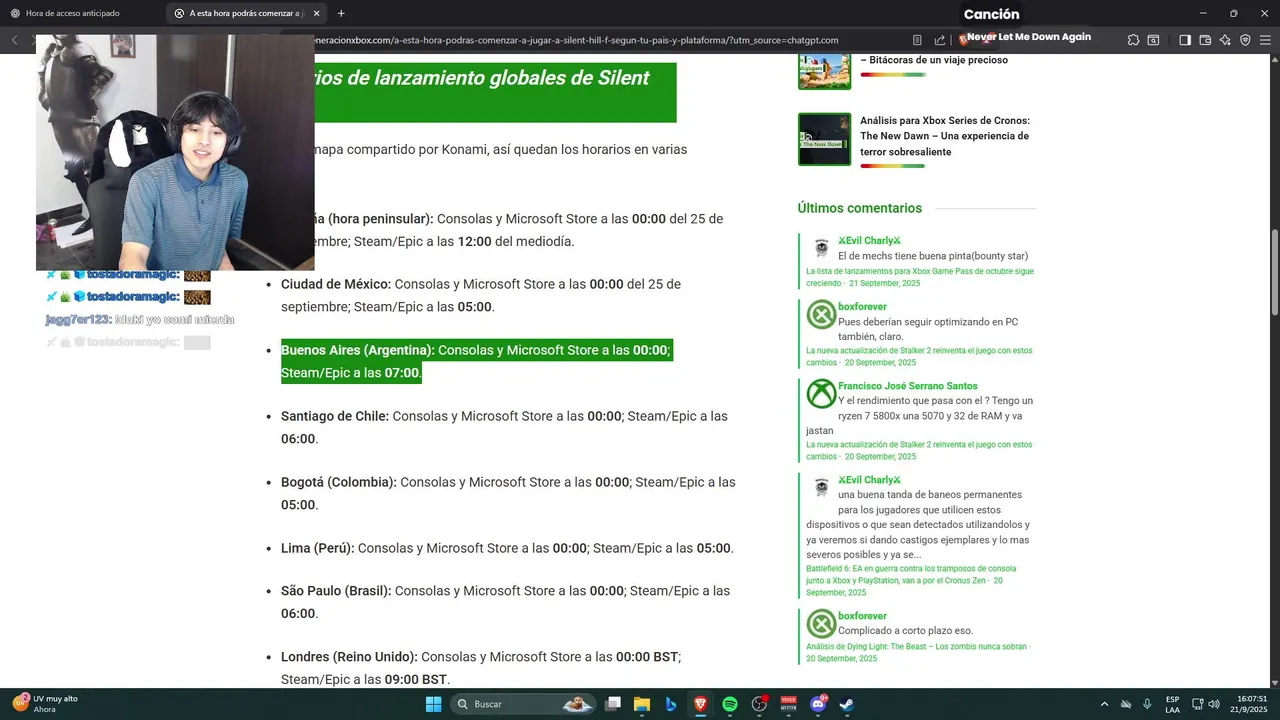Click the network tray icon
Viewport: 1280px width, 720px height.
pyautogui.click(x=1198, y=704)
